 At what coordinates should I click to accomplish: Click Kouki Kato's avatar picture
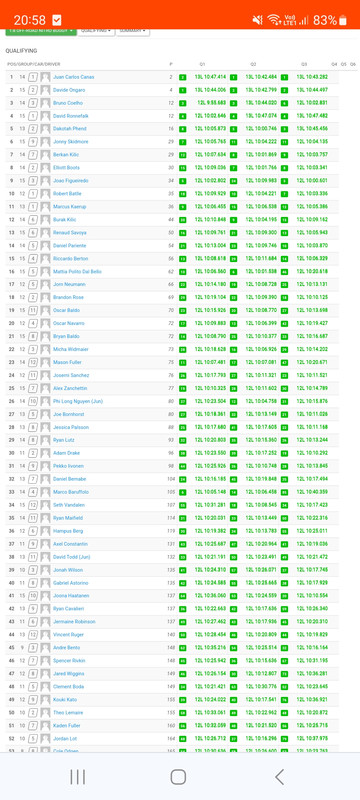coord(45,699)
